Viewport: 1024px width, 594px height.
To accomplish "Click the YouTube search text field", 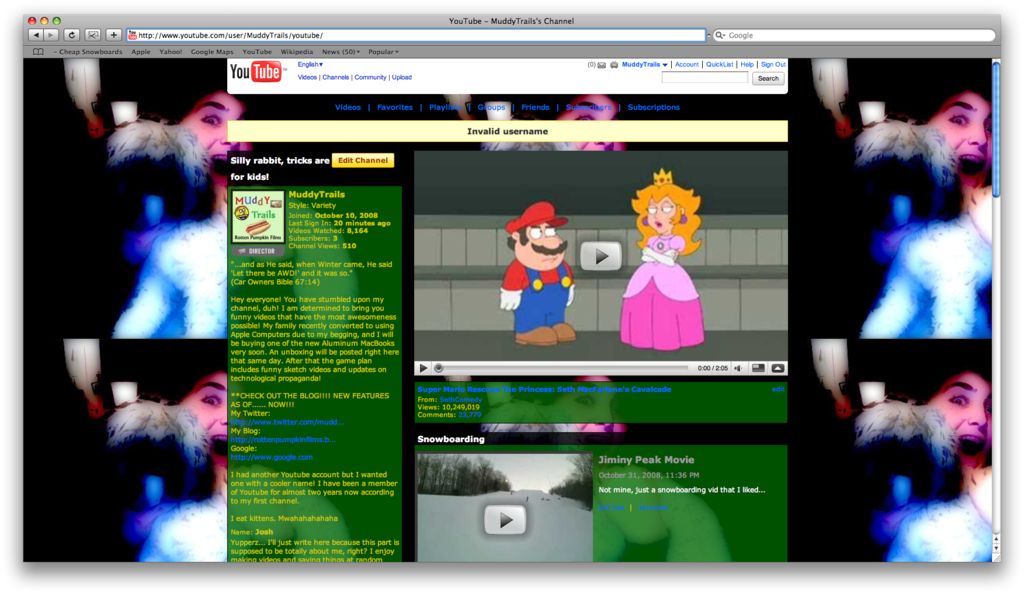I will click(705, 78).
